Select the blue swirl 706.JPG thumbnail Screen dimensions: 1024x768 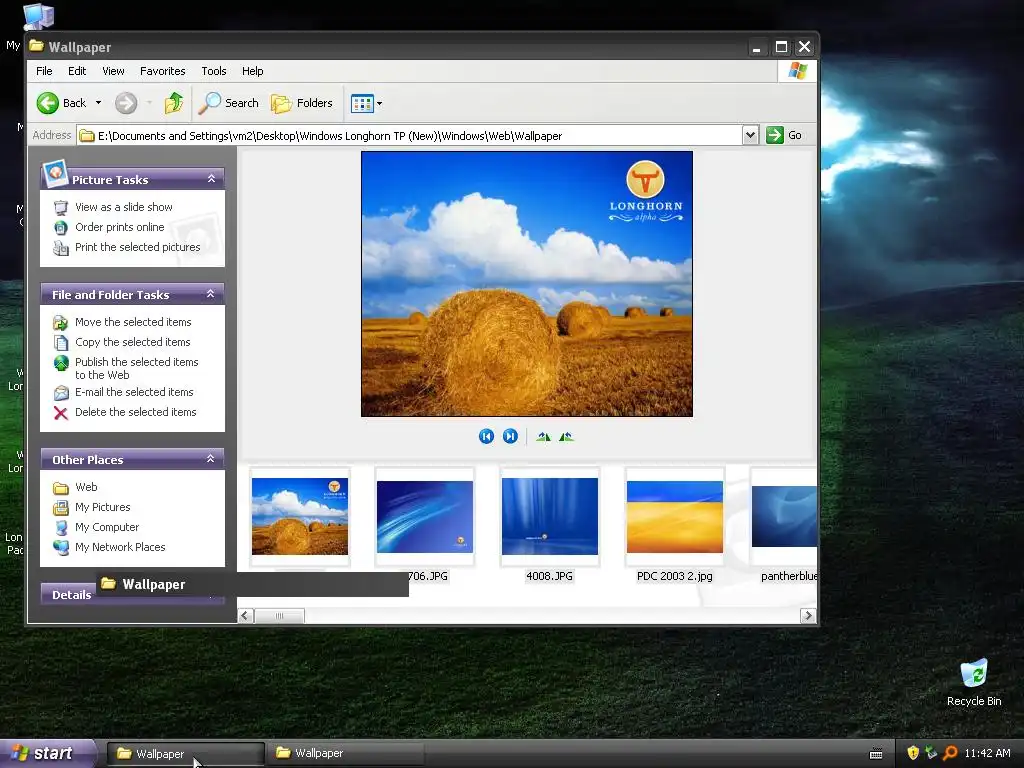[x=424, y=517]
